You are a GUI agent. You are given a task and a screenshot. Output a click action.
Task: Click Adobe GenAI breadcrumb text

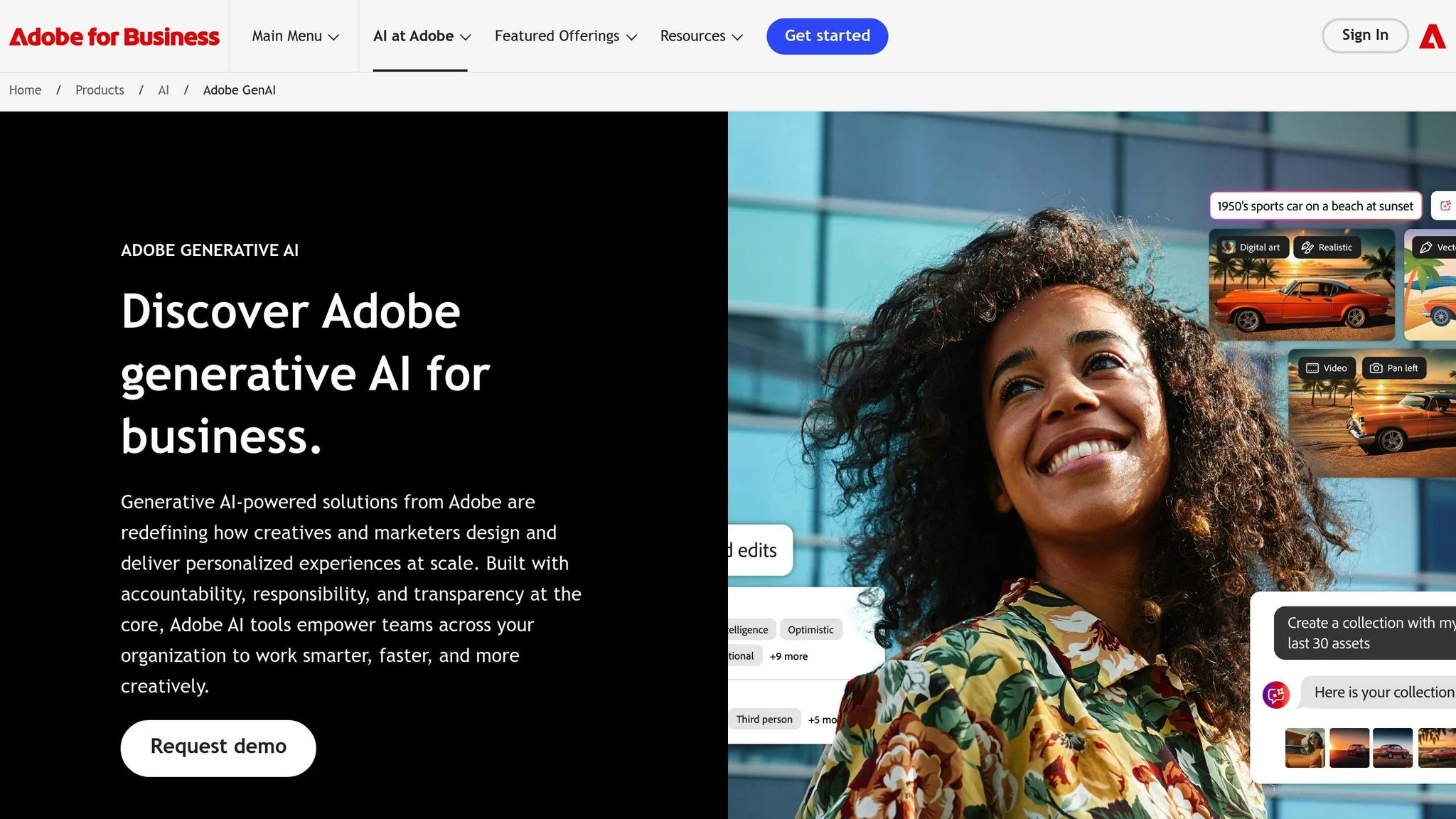pyautogui.click(x=240, y=90)
